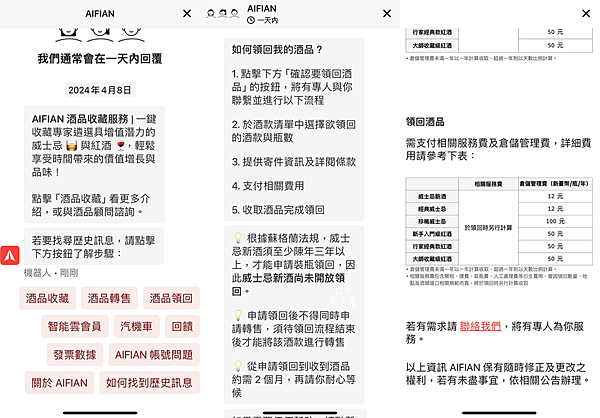This screenshot has width=600, height=418.
Task: Close the left AIFIAN chat panel
Action: [x=187, y=14]
